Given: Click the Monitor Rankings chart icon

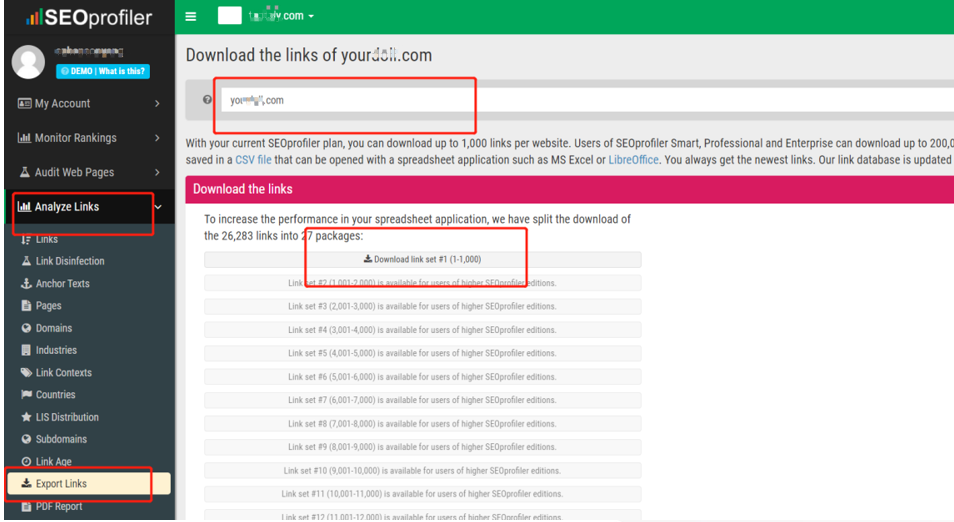Looking at the screenshot, I should [24, 137].
